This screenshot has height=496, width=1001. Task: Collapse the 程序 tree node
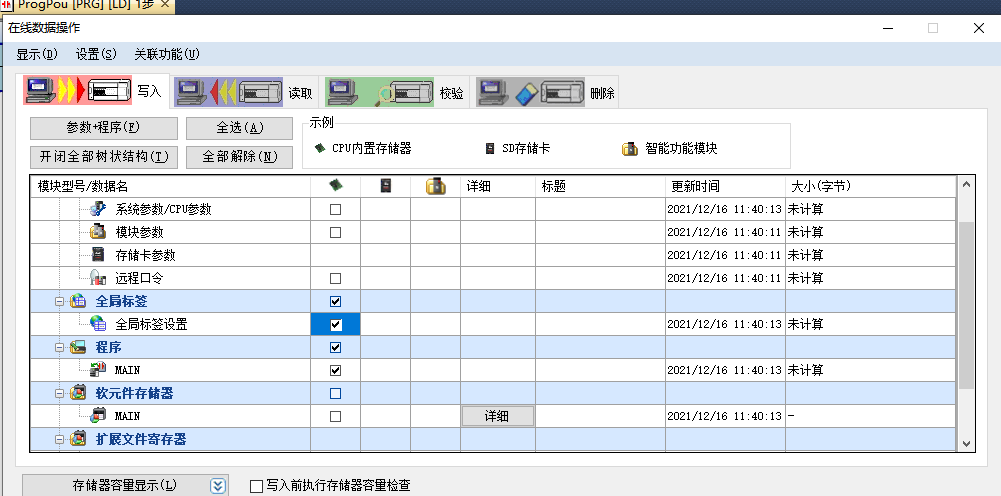point(59,347)
